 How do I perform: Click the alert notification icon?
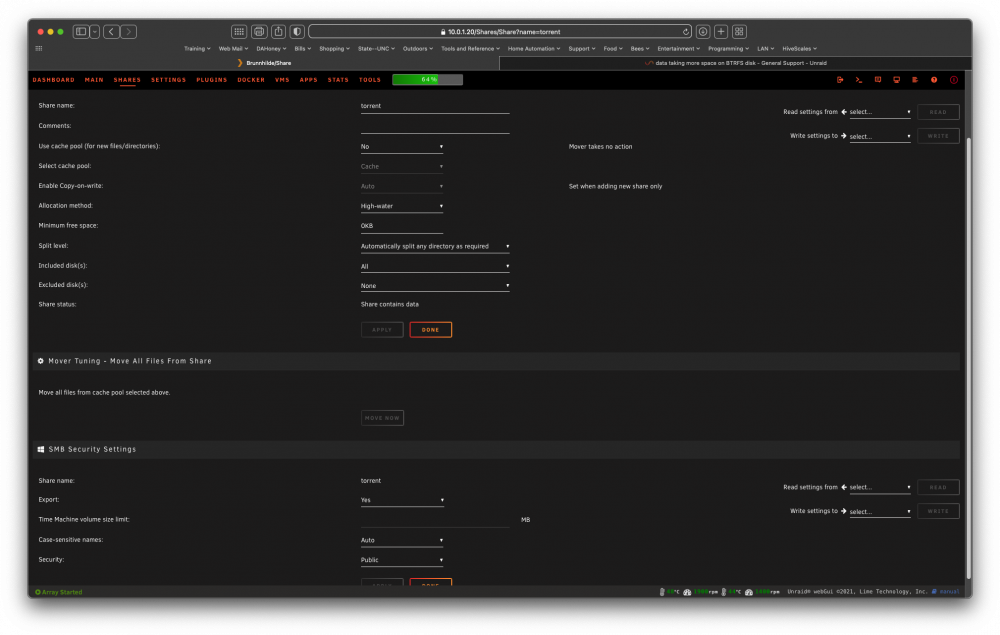[953, 80]
